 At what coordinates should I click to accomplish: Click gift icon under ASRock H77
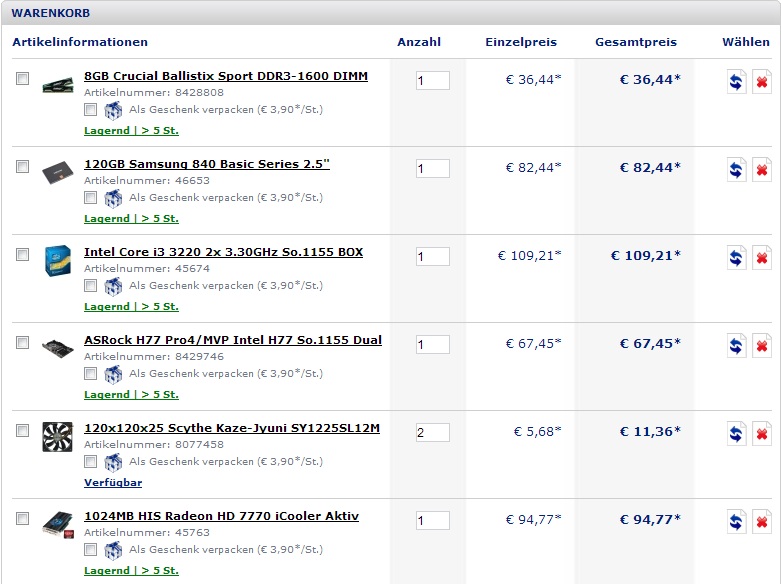[113, 374]
